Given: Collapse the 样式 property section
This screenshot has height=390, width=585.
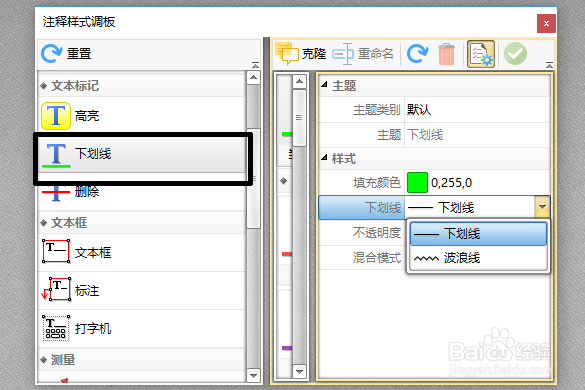Looking at the screenshot, I should tap(324, 158).
